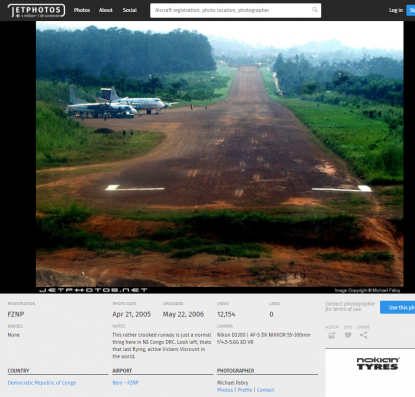Click the JetPhotos logo
Viewport: 415px width, 397px height.
(36, 11)
